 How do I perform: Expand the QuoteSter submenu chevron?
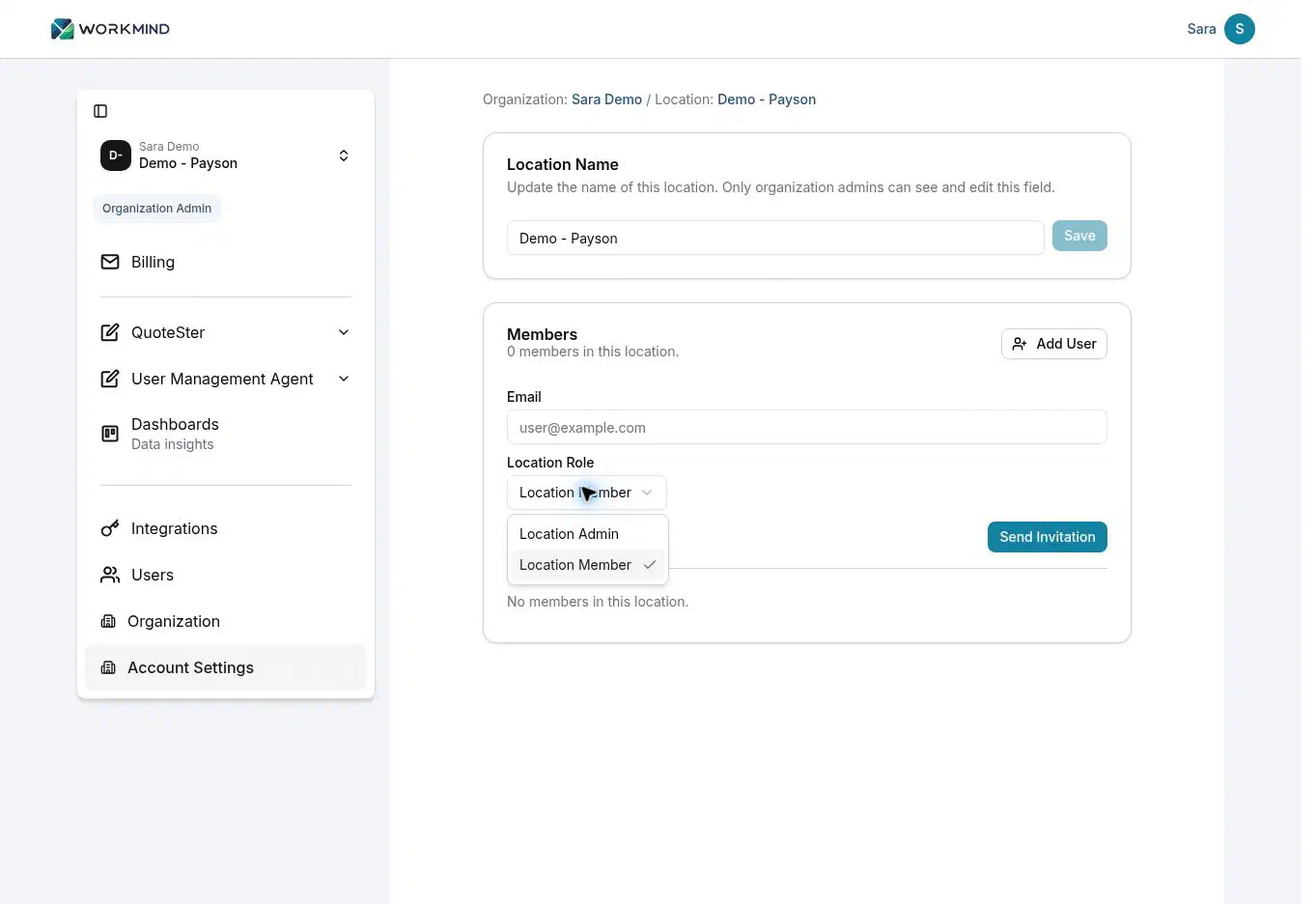(x=344, y=332)
